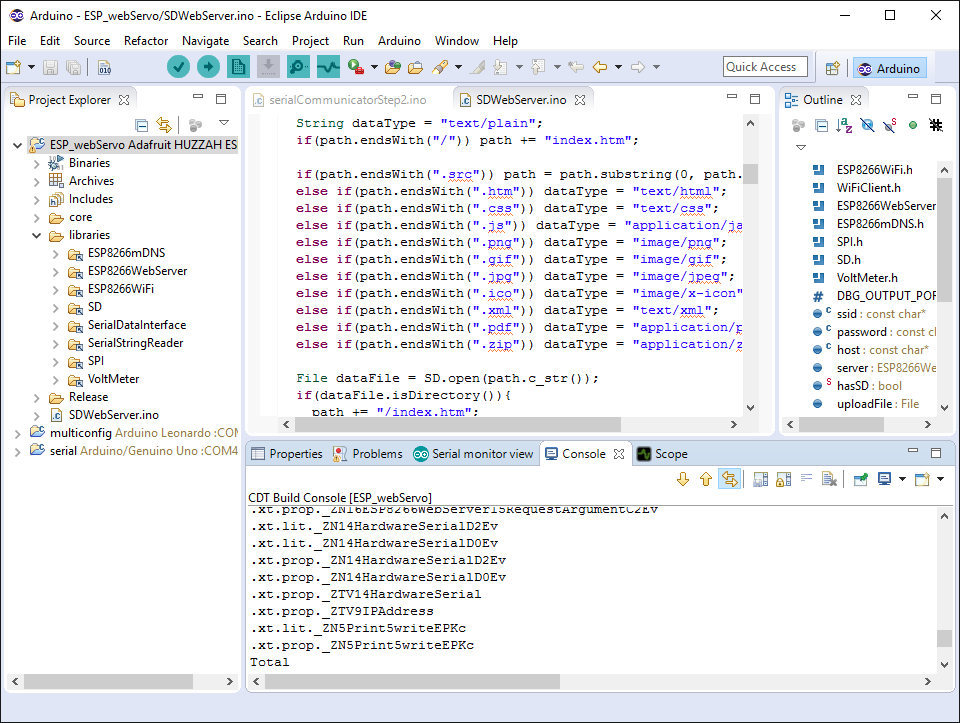The width and height of the screenshot is (960, 723).
Task: Minimize the Project Explorer view
Action: point(198,97)
